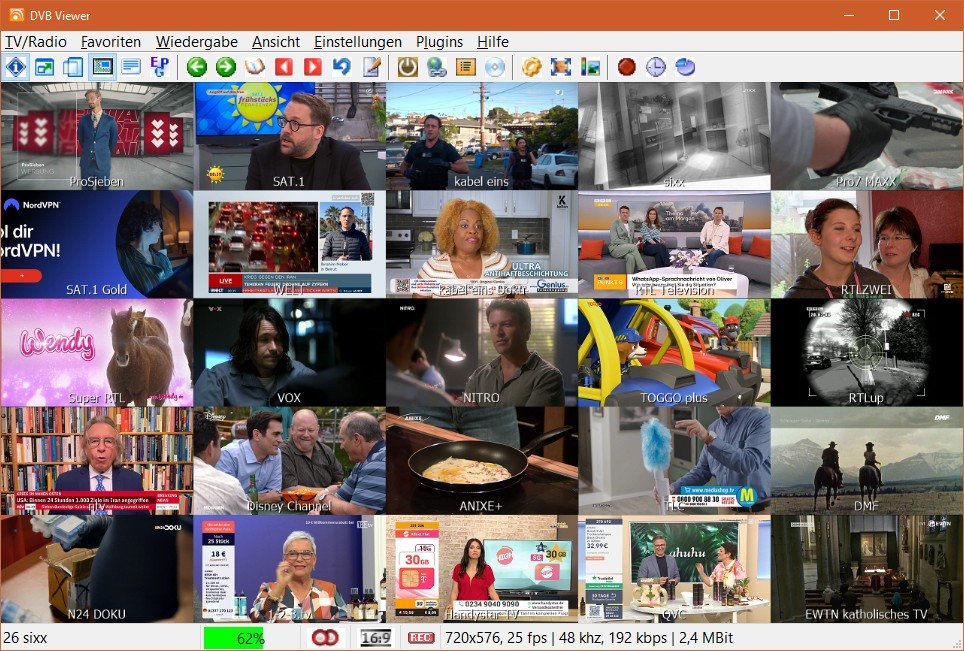Screen dimensions: 964x651
Task: Click the green 62% signal level bar
Action: pos(235,638)
